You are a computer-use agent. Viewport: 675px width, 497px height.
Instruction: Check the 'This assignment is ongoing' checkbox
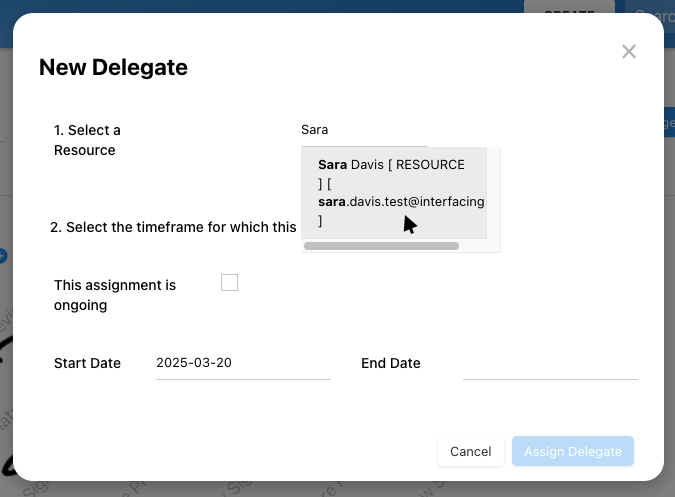(230, 283)
